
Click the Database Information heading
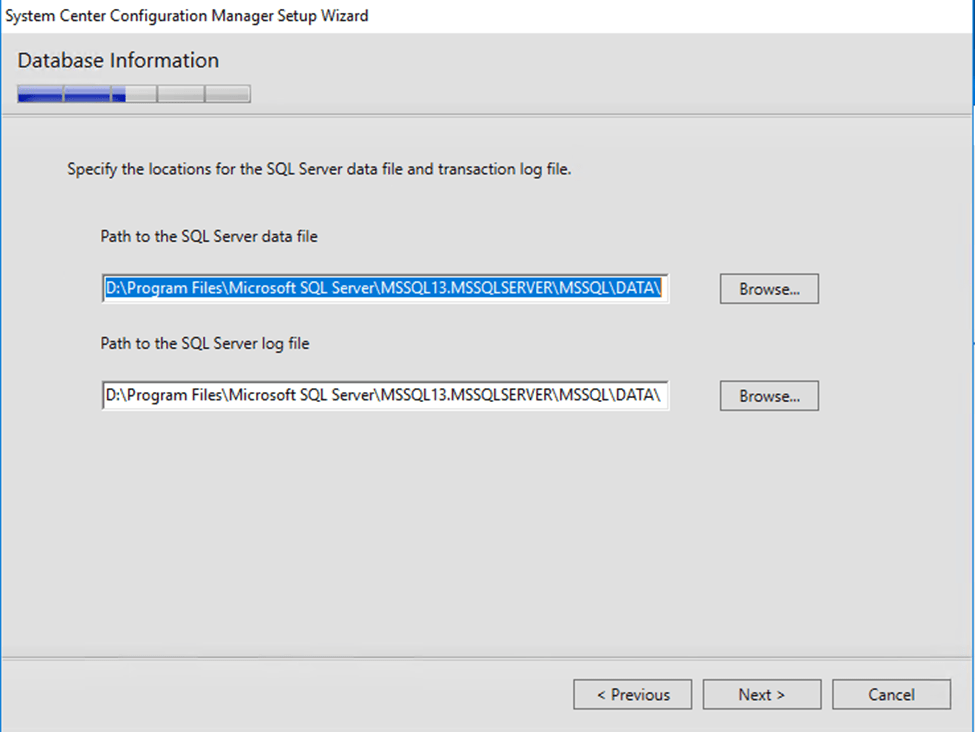(x=118, y=60)
